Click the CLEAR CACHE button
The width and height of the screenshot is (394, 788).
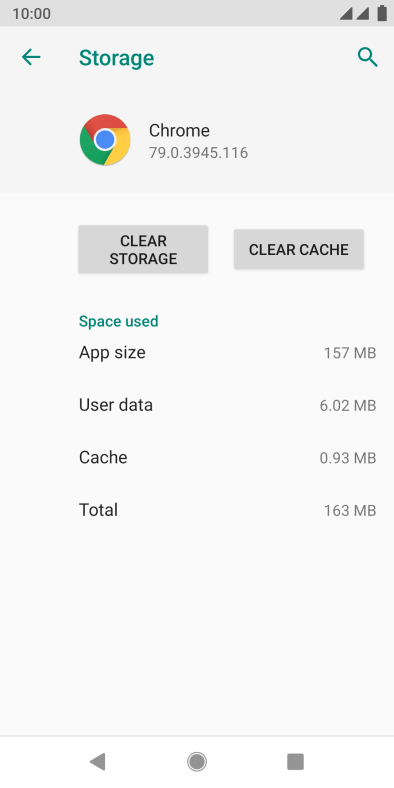(x=299, y=249)
